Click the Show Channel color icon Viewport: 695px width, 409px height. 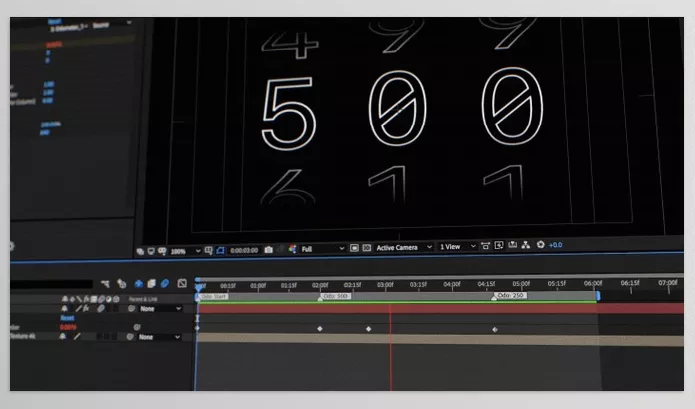(292, 249)
